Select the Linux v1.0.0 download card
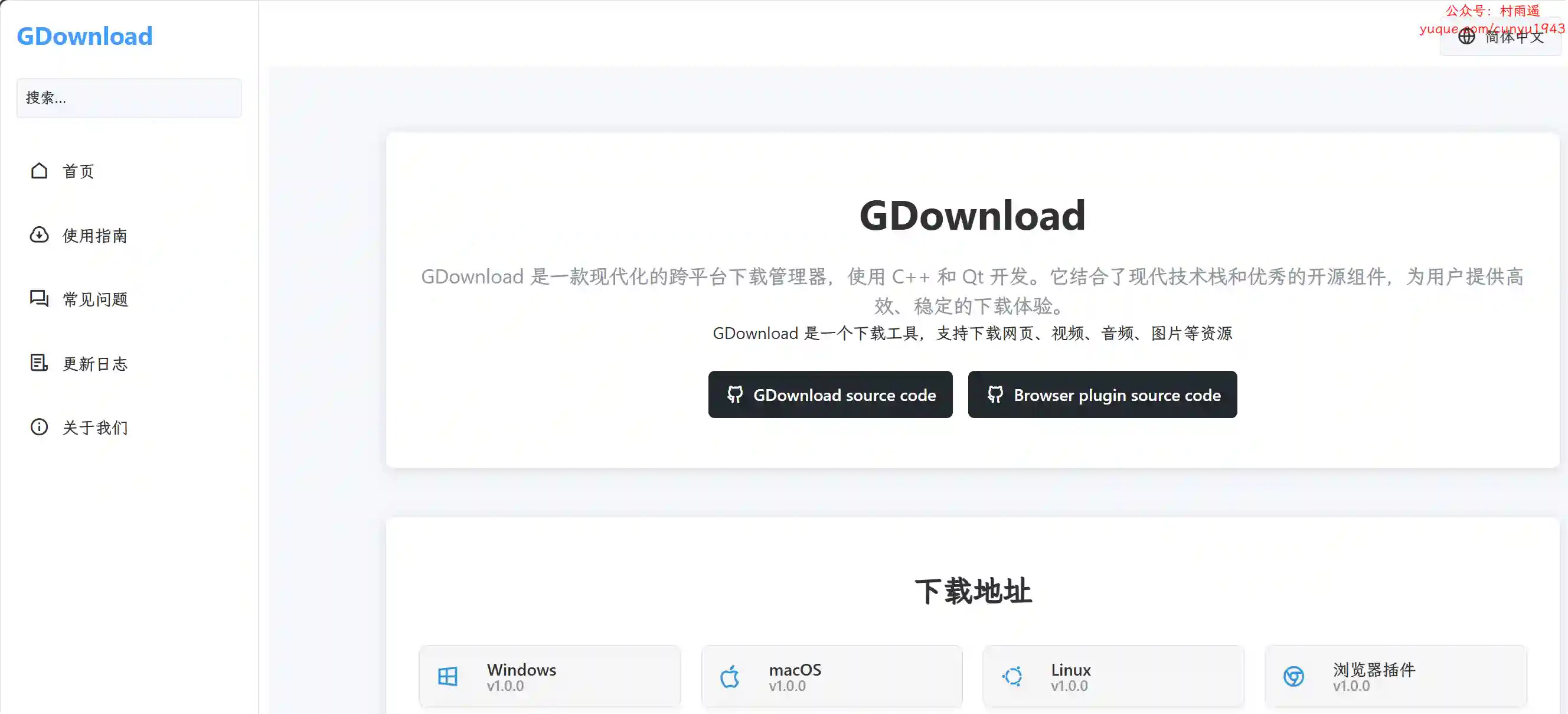Viewport: 1568px width, 714px height. coord(1114,676)
